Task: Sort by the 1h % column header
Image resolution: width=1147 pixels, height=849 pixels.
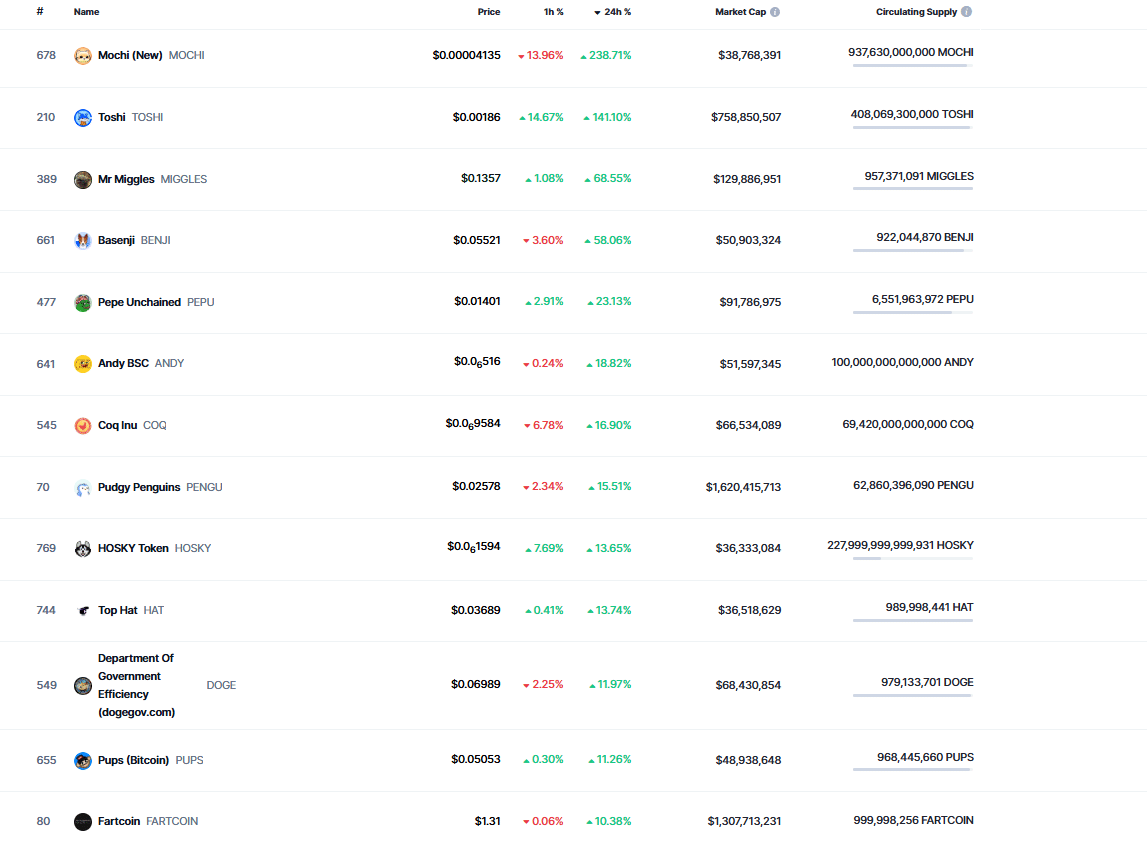Action: pyautogui.click(x=553, y=12)
